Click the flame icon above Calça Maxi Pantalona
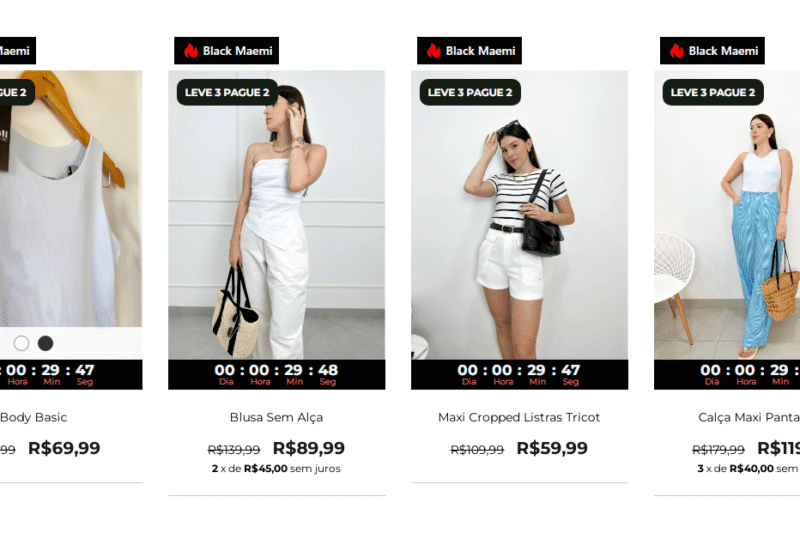The width and height of the screenshot is (800, 533). tap(677, 50)
